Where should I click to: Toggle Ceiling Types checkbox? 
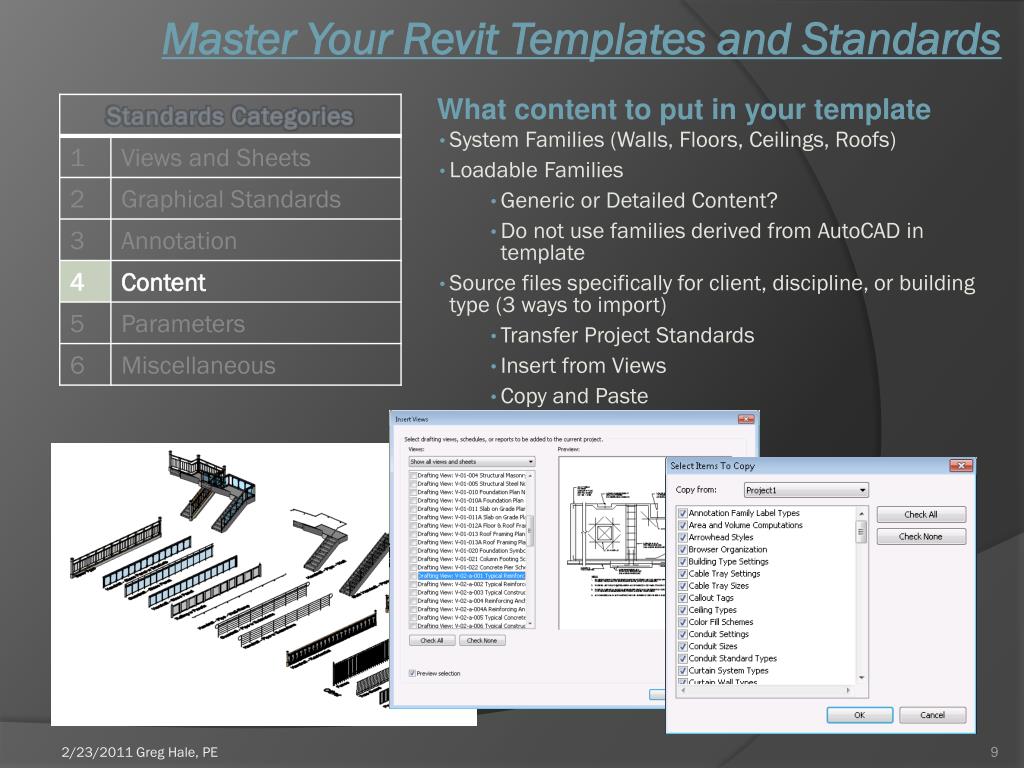pos(682,610)
